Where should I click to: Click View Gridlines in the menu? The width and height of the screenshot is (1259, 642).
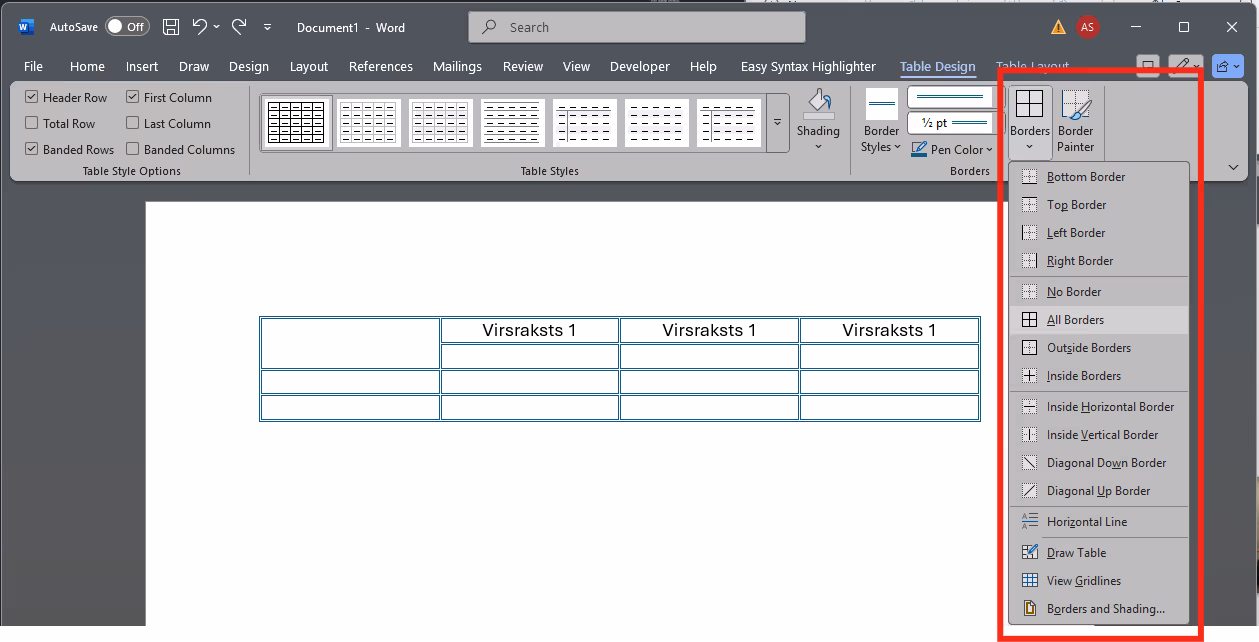pos(1083,581)
